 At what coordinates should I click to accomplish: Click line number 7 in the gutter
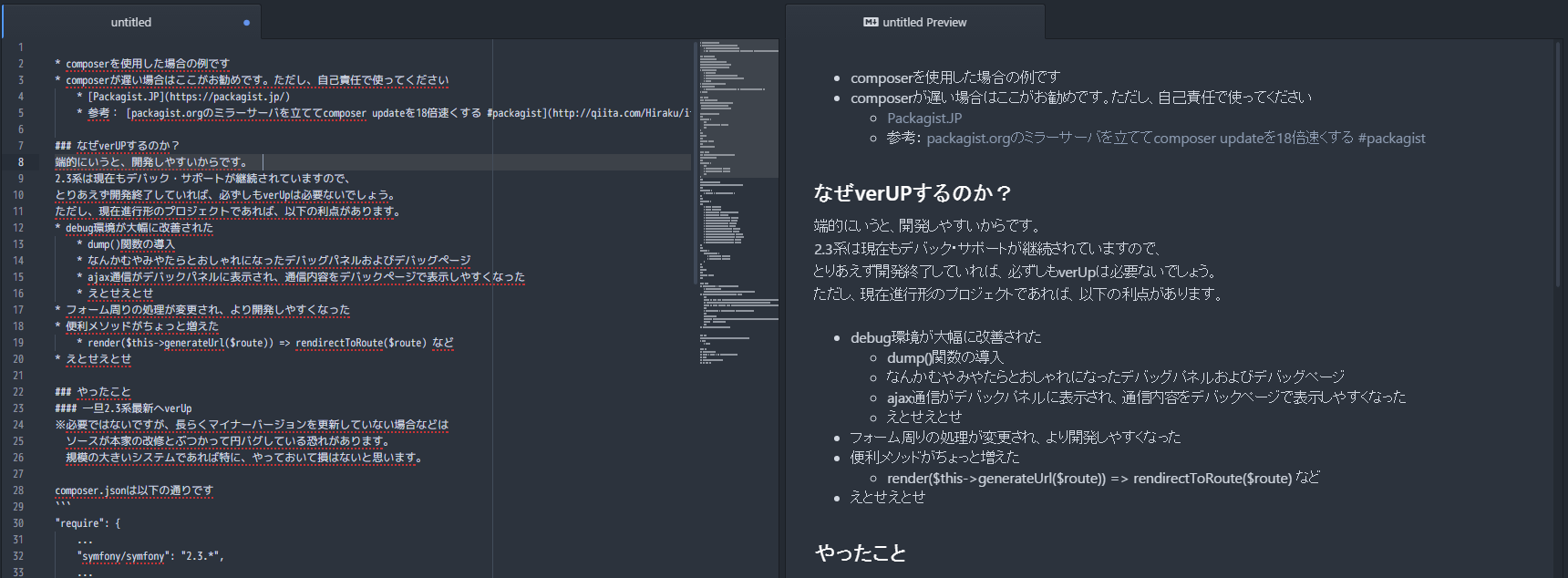coord(20,146)
